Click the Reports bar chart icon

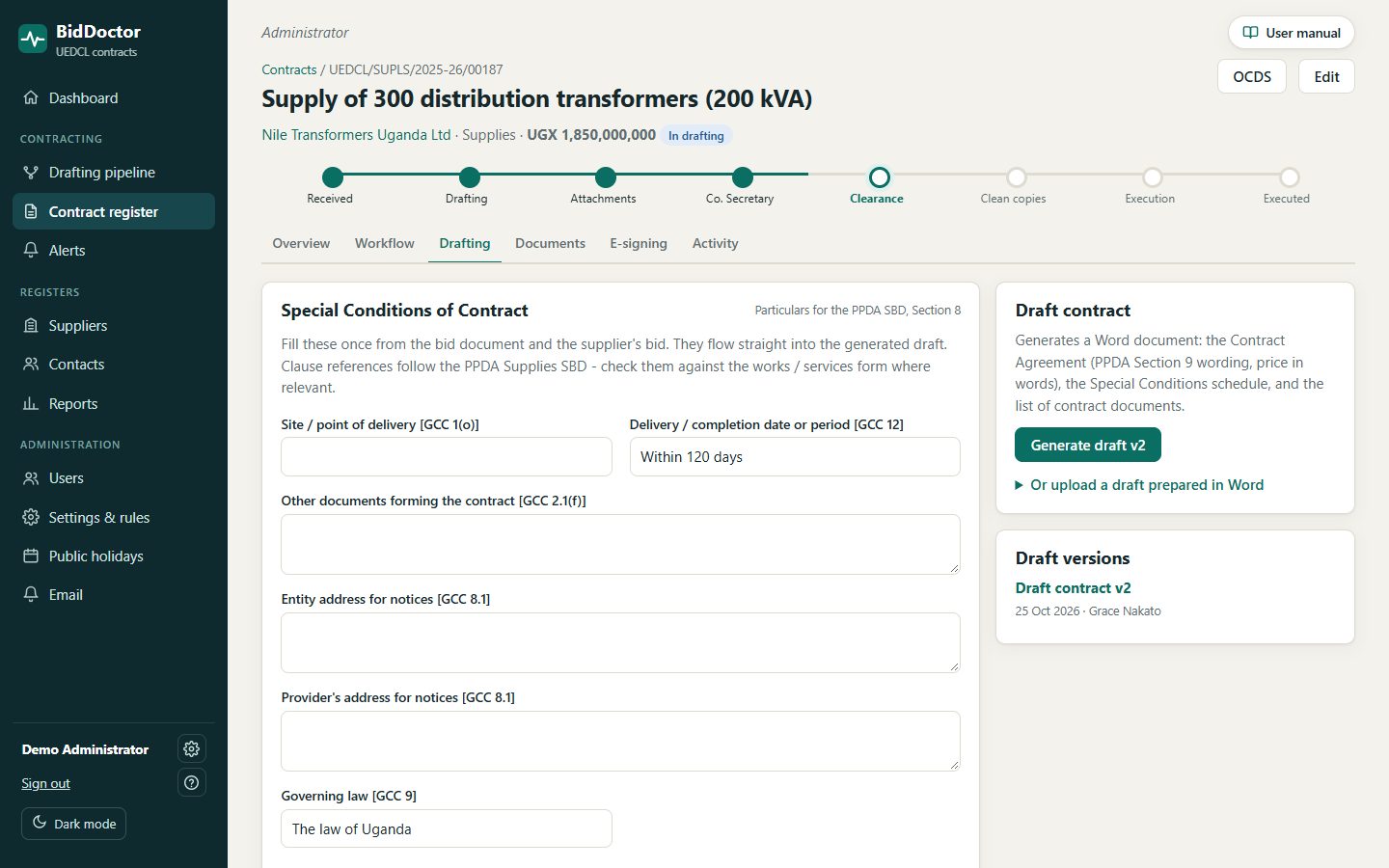[31, 404]
